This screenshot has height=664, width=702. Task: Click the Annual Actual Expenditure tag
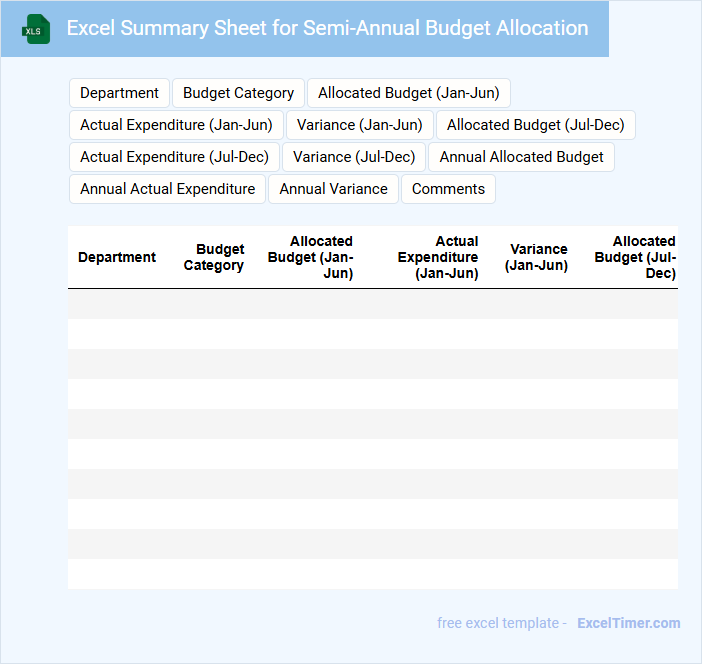click(x=167, y=189)
